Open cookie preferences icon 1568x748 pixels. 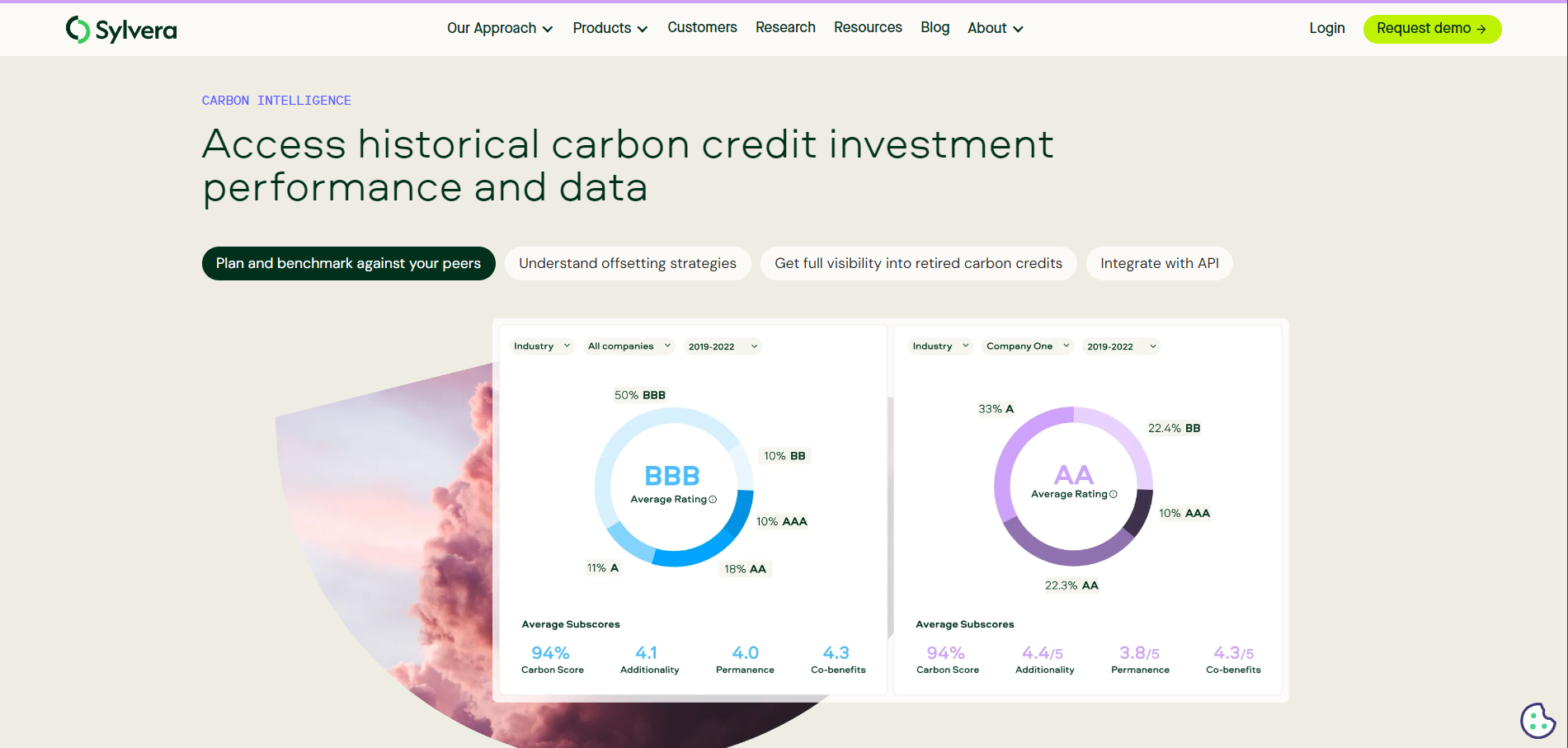click(1537, 721)
